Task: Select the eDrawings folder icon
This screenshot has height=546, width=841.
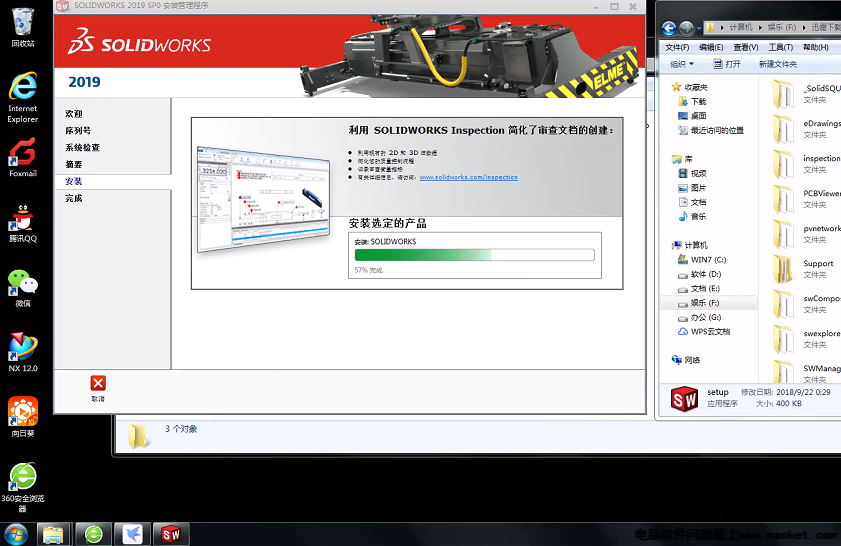Action: [x=784, y=129]
